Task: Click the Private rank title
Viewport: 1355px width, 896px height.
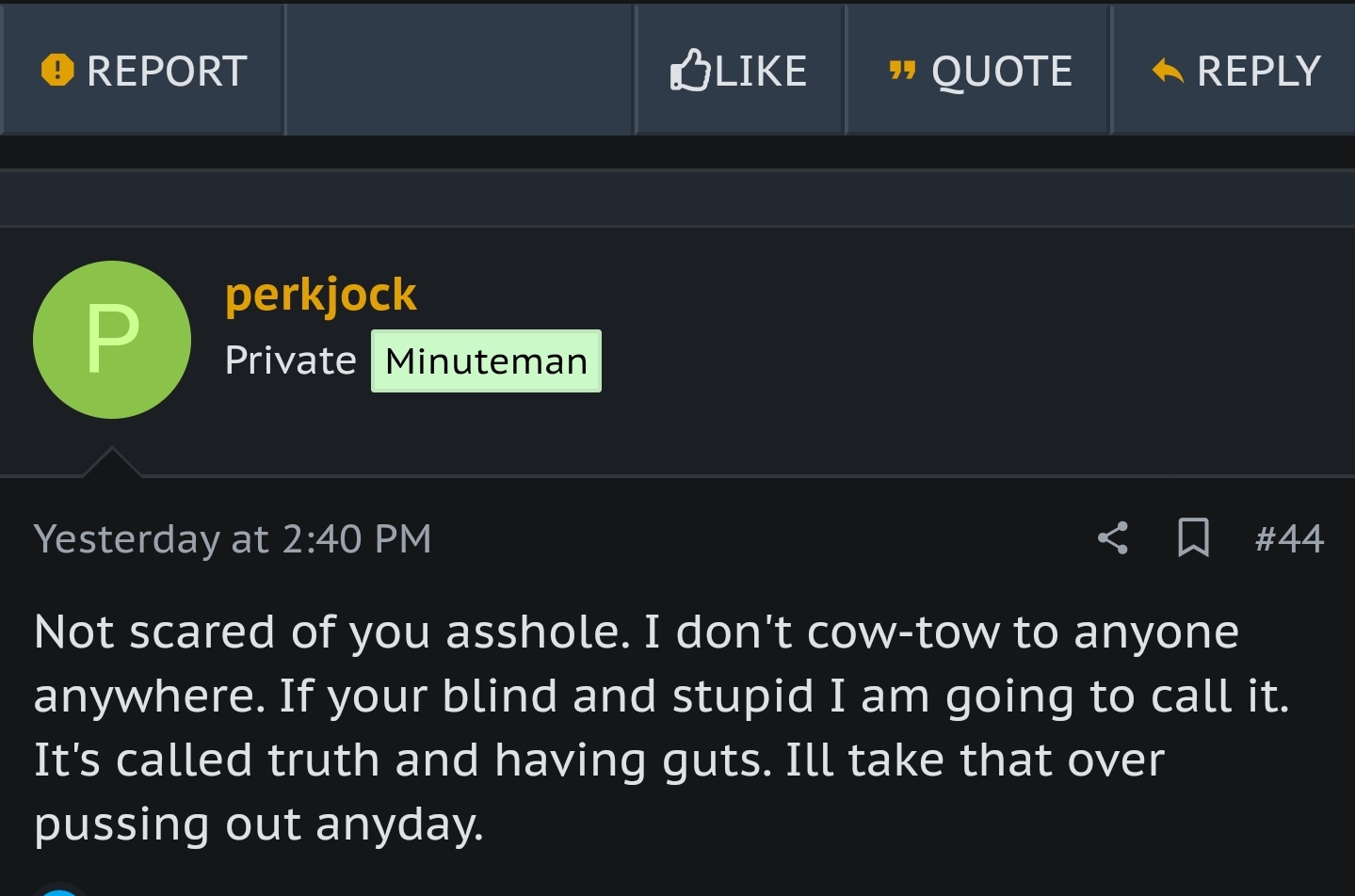Action: [x=290, y=360]
